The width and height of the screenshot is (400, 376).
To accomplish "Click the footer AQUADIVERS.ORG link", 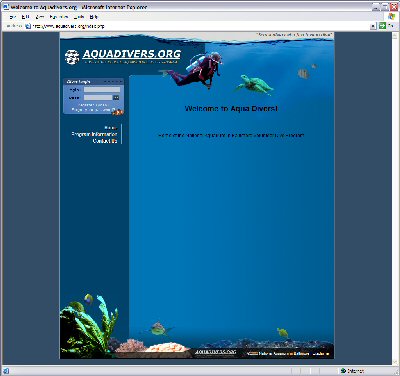I will (x=215, y=352).
